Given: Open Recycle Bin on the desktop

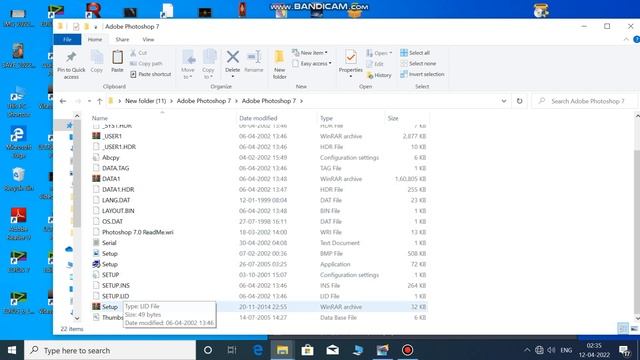Looking at the screenshot, I should click(18, 179).
